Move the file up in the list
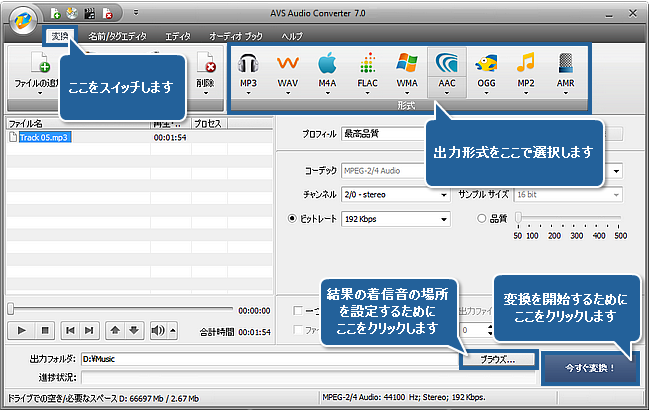This screenshot has height=410, width=649. click(x=115, y=330)
